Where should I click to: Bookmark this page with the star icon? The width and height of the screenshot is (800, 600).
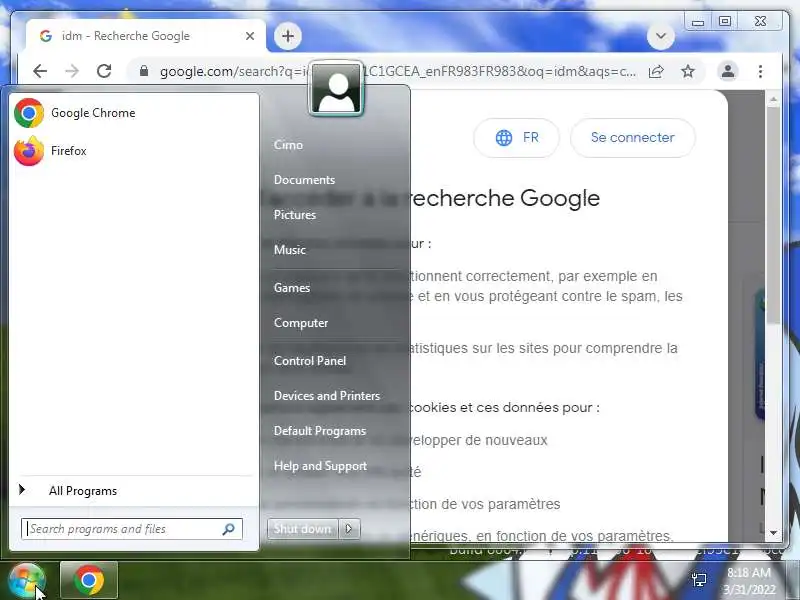(x=688, y=71)
